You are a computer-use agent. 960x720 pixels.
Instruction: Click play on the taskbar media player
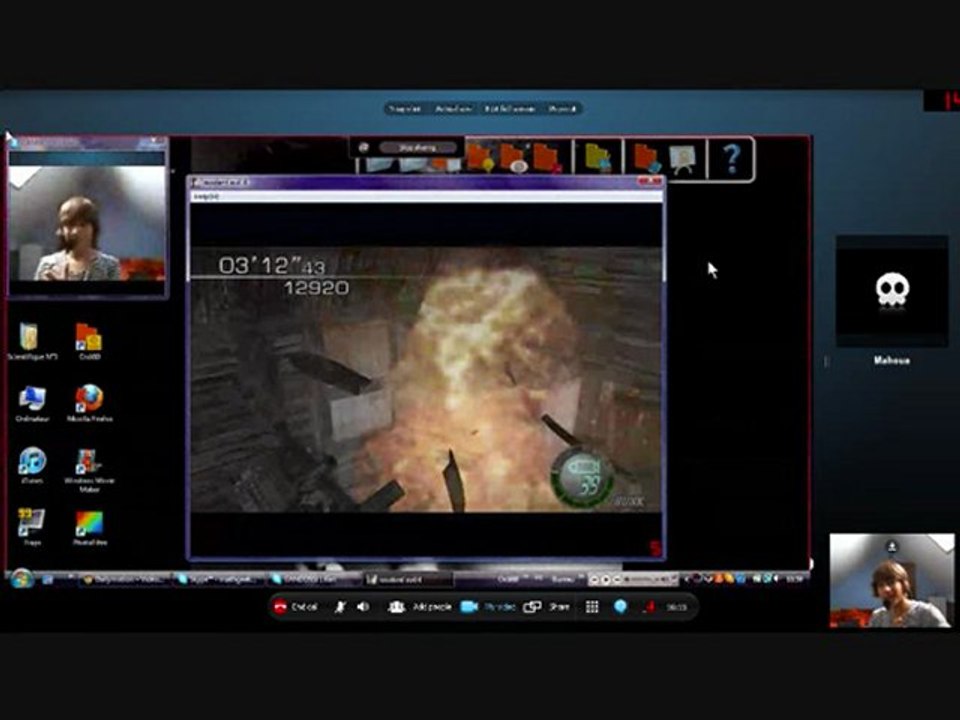pyautogui.click(x=605, y=579)
